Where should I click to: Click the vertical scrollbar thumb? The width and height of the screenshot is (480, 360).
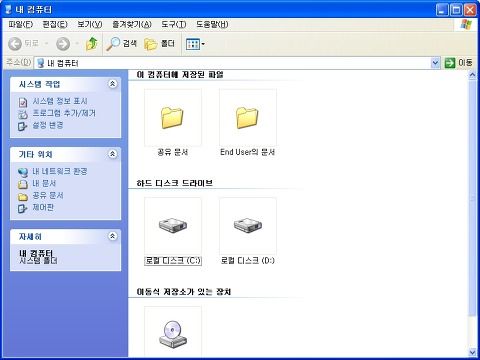472,198
